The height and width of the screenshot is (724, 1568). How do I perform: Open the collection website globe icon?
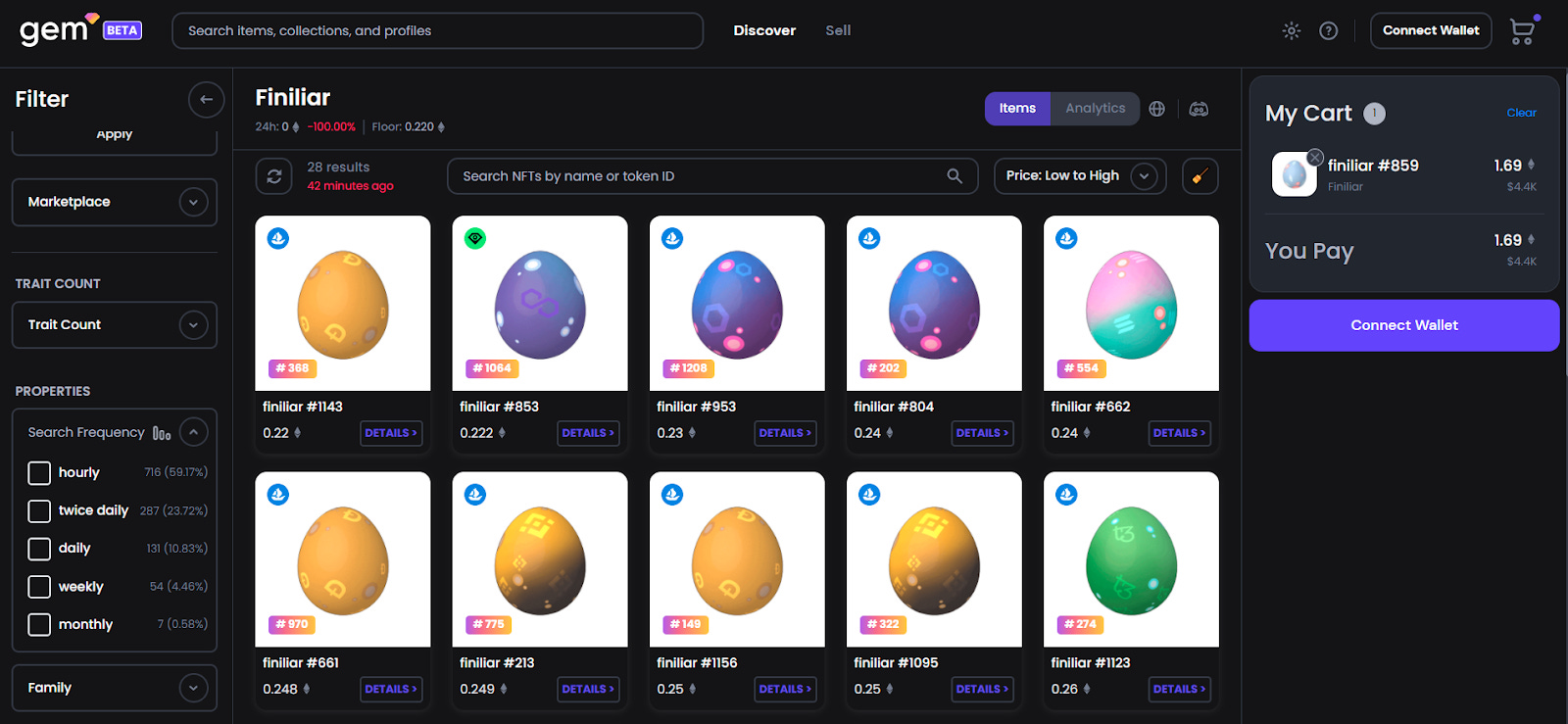pos(1157,109)
